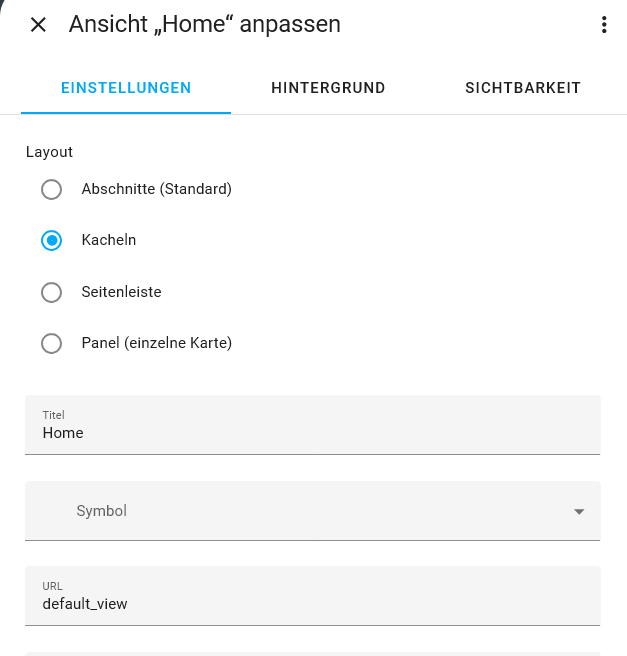Choose the Seitenleiste radio circle
Image resolution: width=627 pixels, height=656 pixels.
pyautogui.click(x=51, y=293)
